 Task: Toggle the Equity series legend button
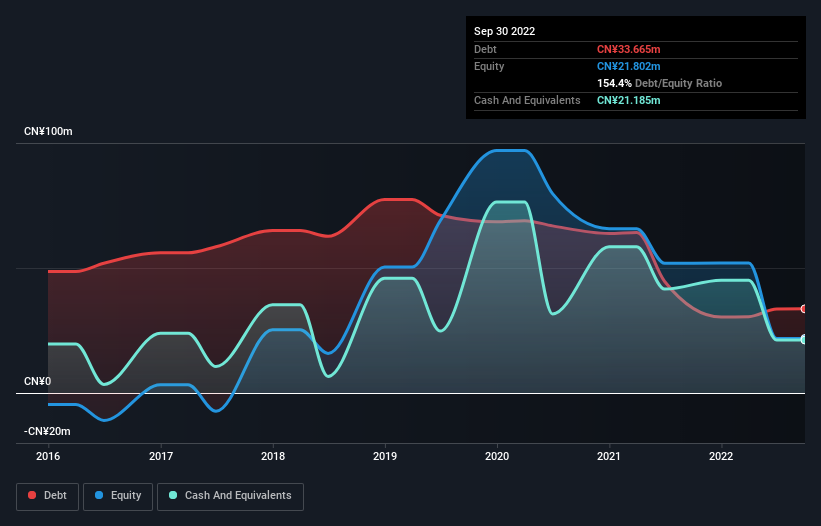tap(118, 496)
